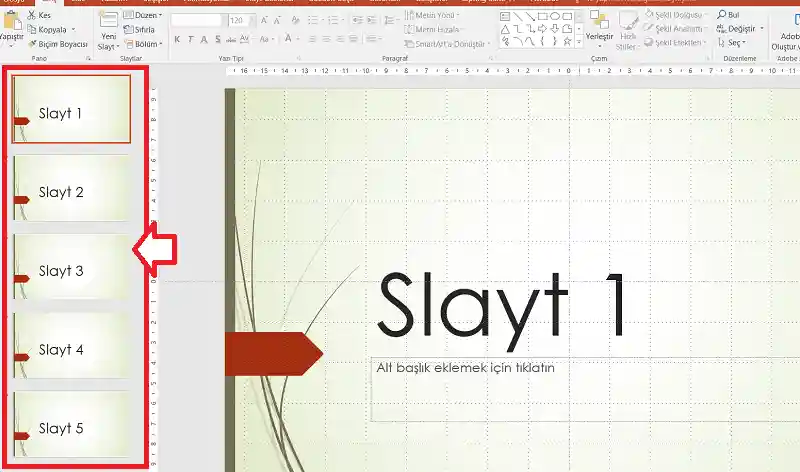
Task: Toggle strikethrough formatting
Action: 231,39
